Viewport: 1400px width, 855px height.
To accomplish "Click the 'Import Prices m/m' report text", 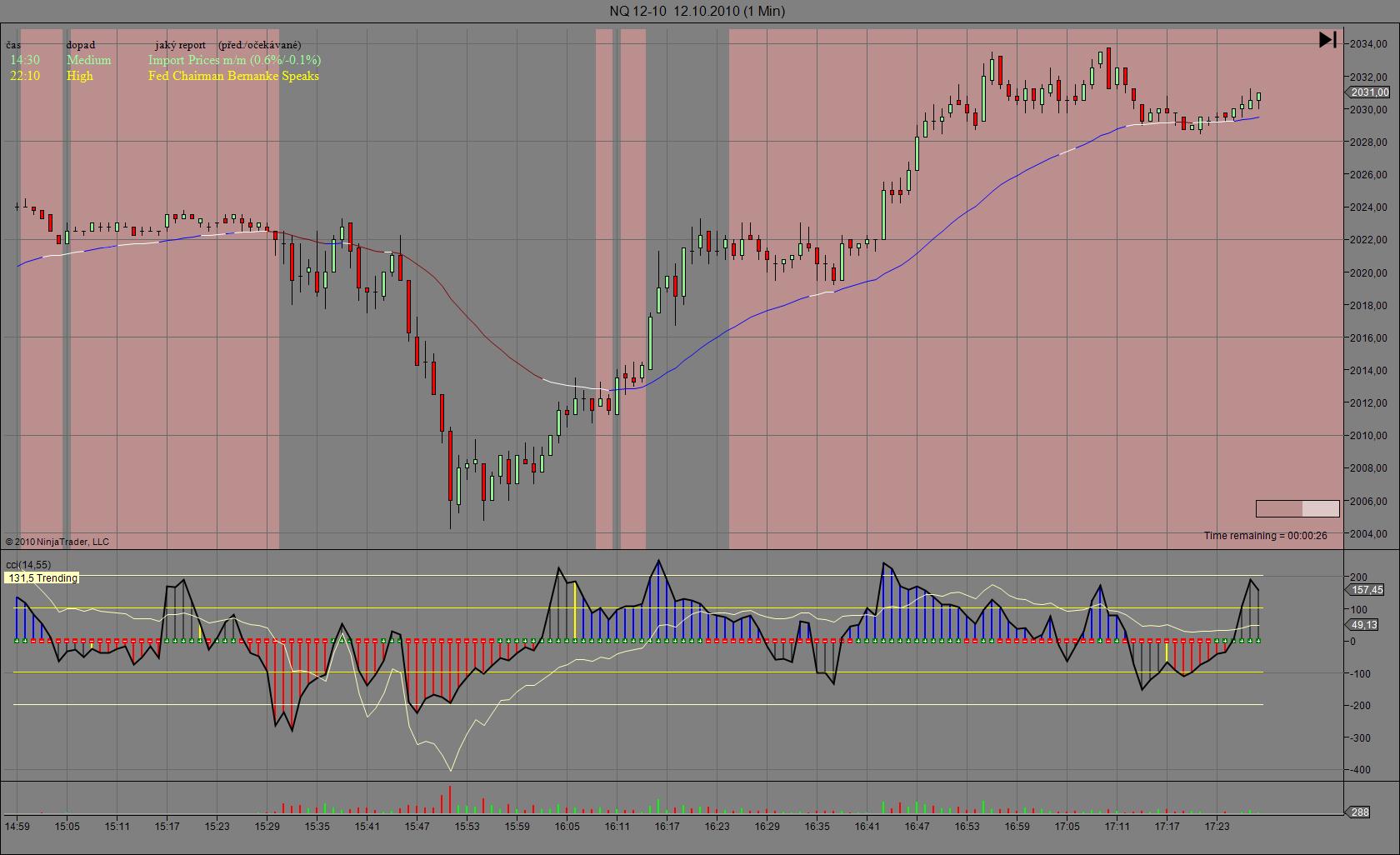I will coord(234,60).
